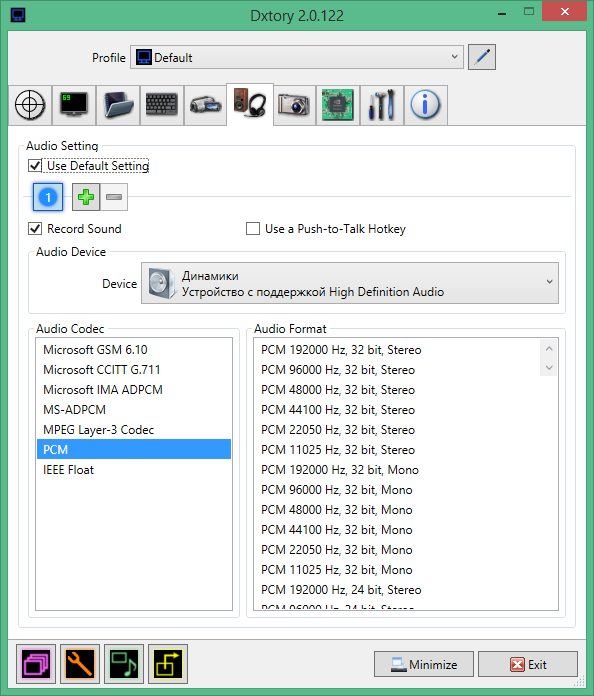
Task: Select PCM 192000 Hz, 24 bit, Stereo
Action: 397,589
